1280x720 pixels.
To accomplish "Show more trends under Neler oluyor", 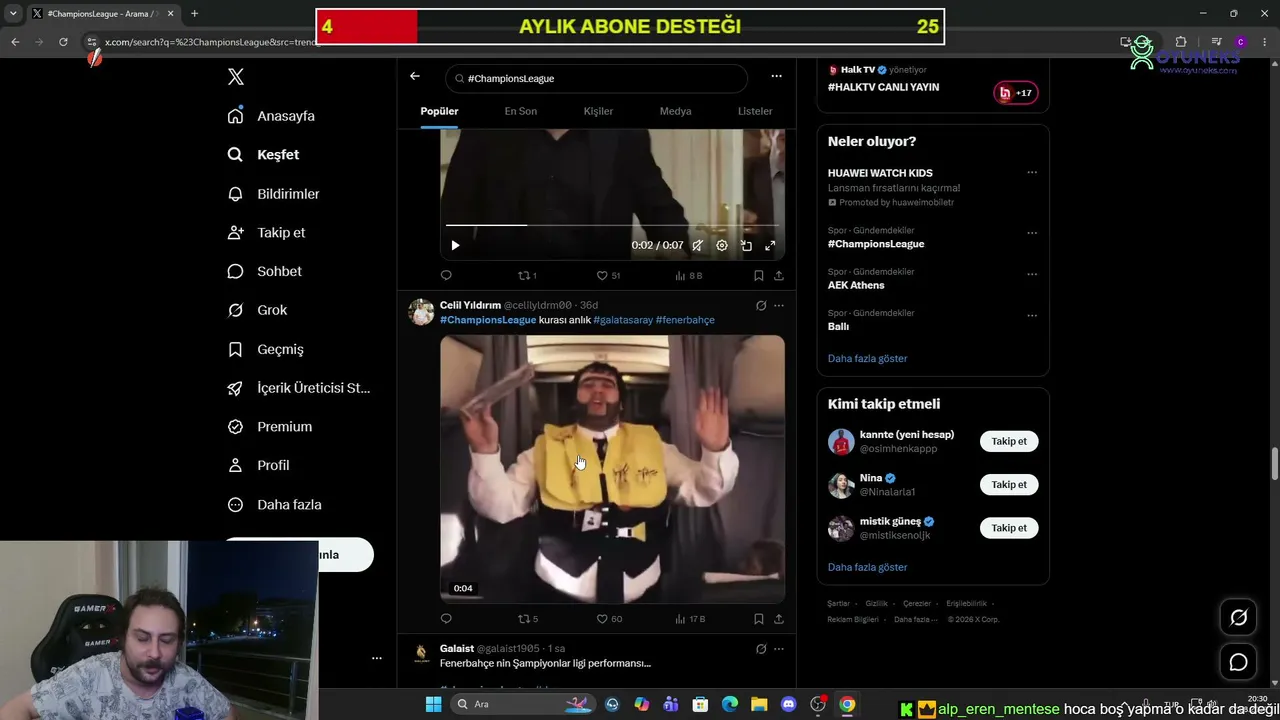I will click(x=867, y=358).
